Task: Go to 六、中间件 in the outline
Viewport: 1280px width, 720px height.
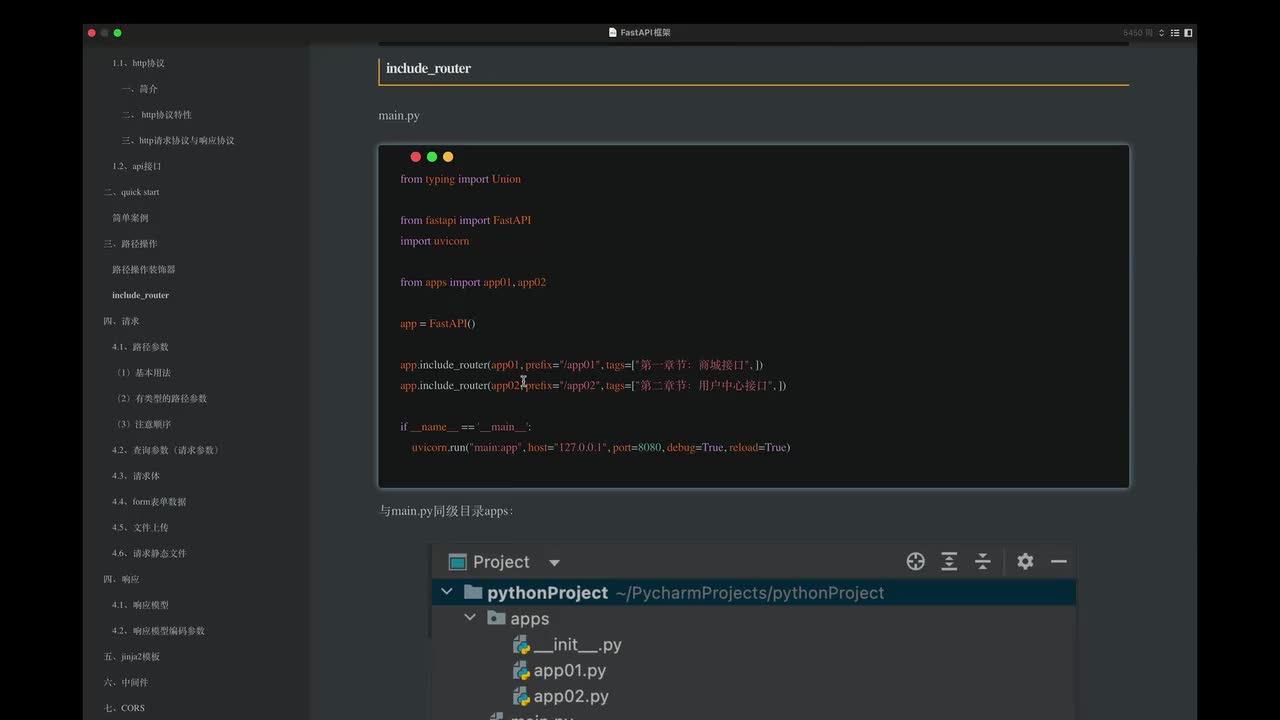Action: point(125,682)
